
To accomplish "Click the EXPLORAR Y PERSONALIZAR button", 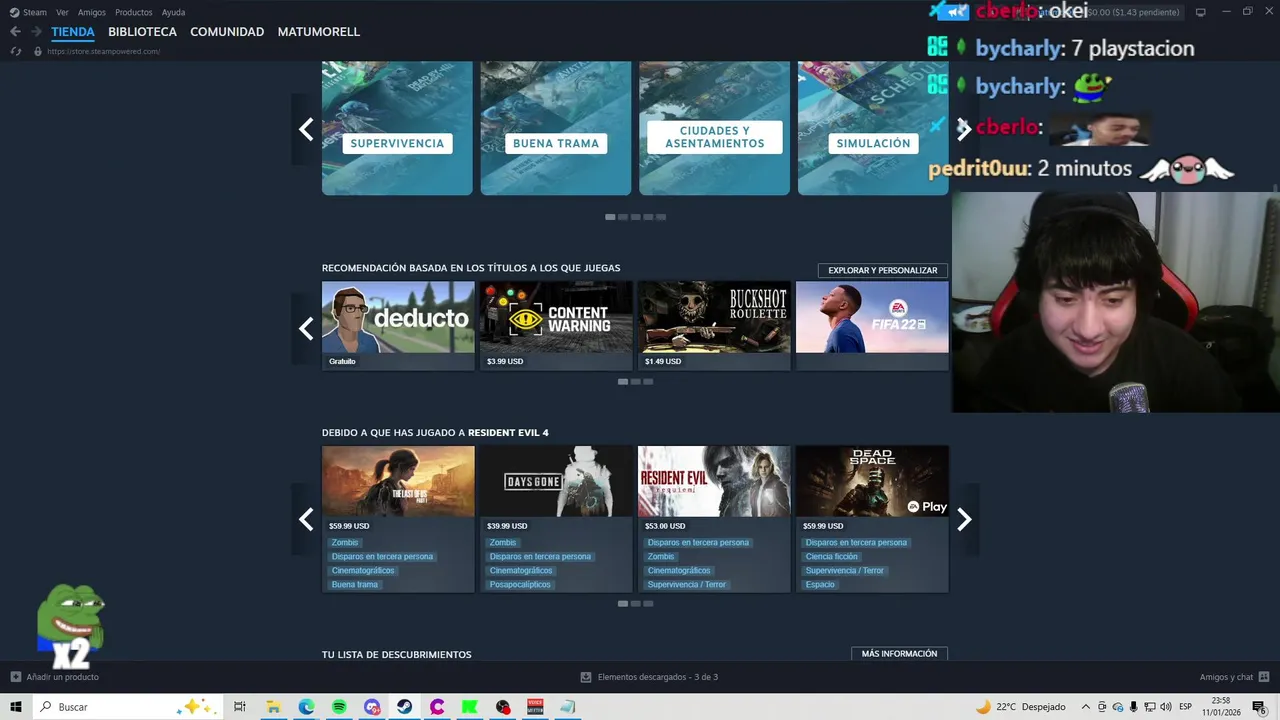I will [x=883, y=270].
